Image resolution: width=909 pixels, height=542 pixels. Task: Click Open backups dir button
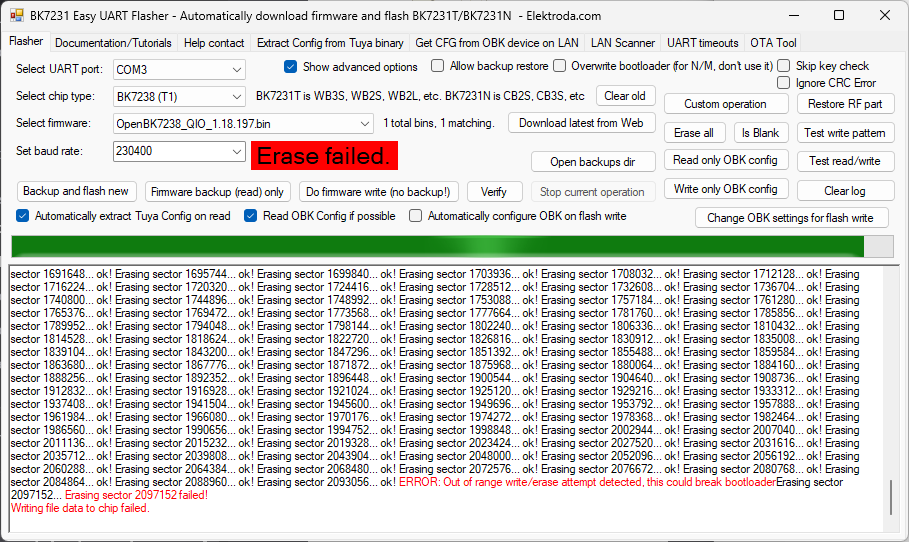click(x=592, y=162)
